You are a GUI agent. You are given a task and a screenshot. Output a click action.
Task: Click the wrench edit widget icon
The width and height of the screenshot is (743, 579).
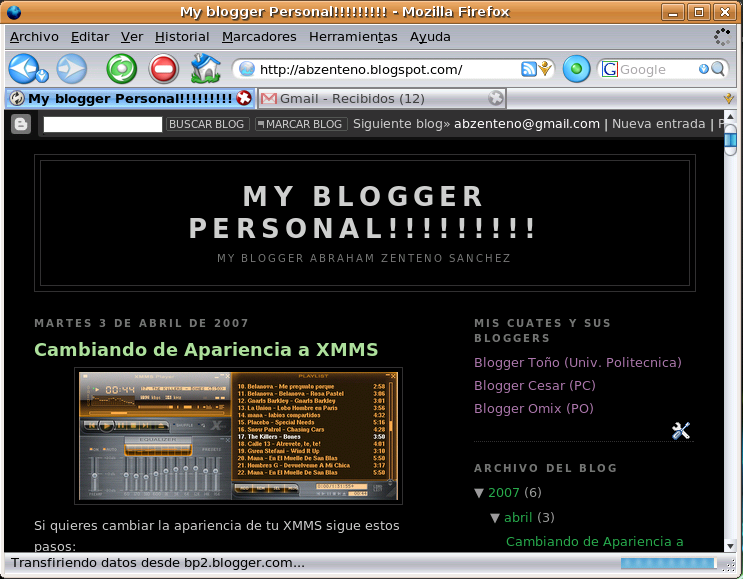coord(681,431)
